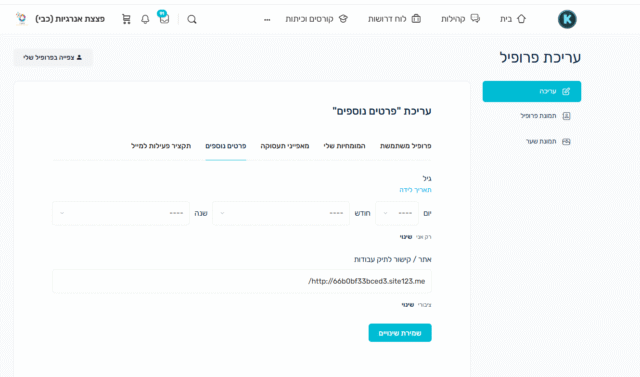Image resolution: width=640 pixels, height=377 pixels.
Task: Click the edit pencil icon in sidebar
Action: point(566,91)
